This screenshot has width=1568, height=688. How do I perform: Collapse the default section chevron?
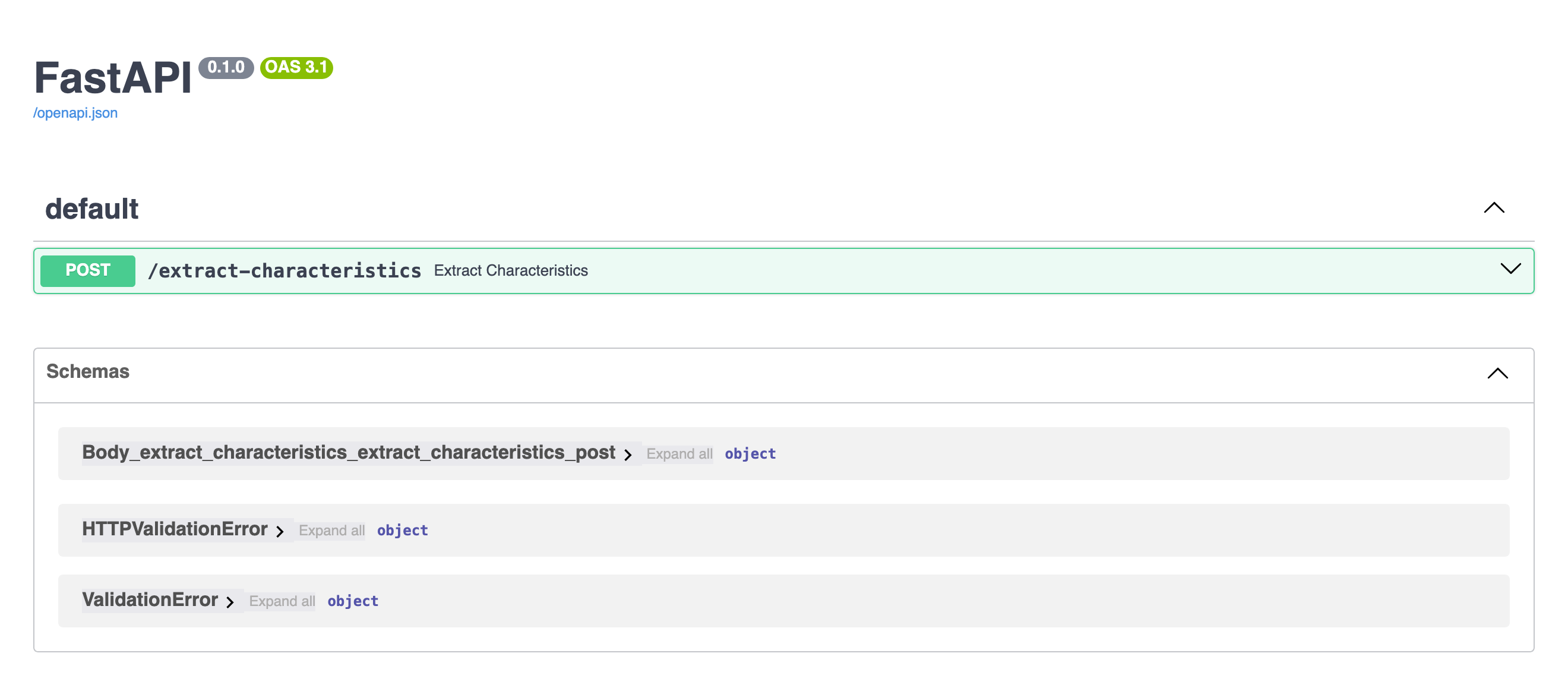[x=1493, y=208]
